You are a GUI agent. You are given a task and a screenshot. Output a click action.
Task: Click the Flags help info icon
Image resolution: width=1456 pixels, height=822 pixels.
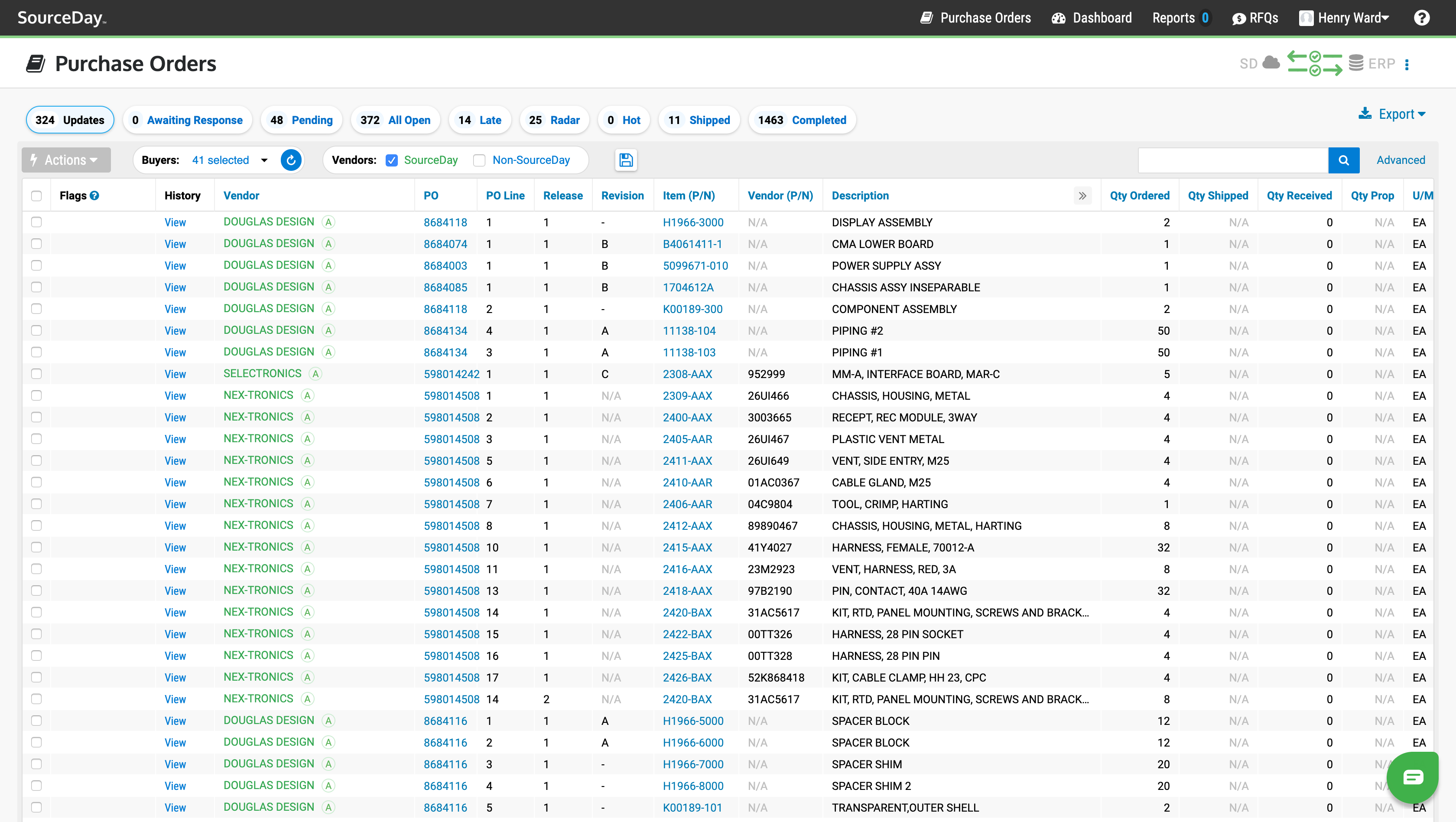pos(94,196)
